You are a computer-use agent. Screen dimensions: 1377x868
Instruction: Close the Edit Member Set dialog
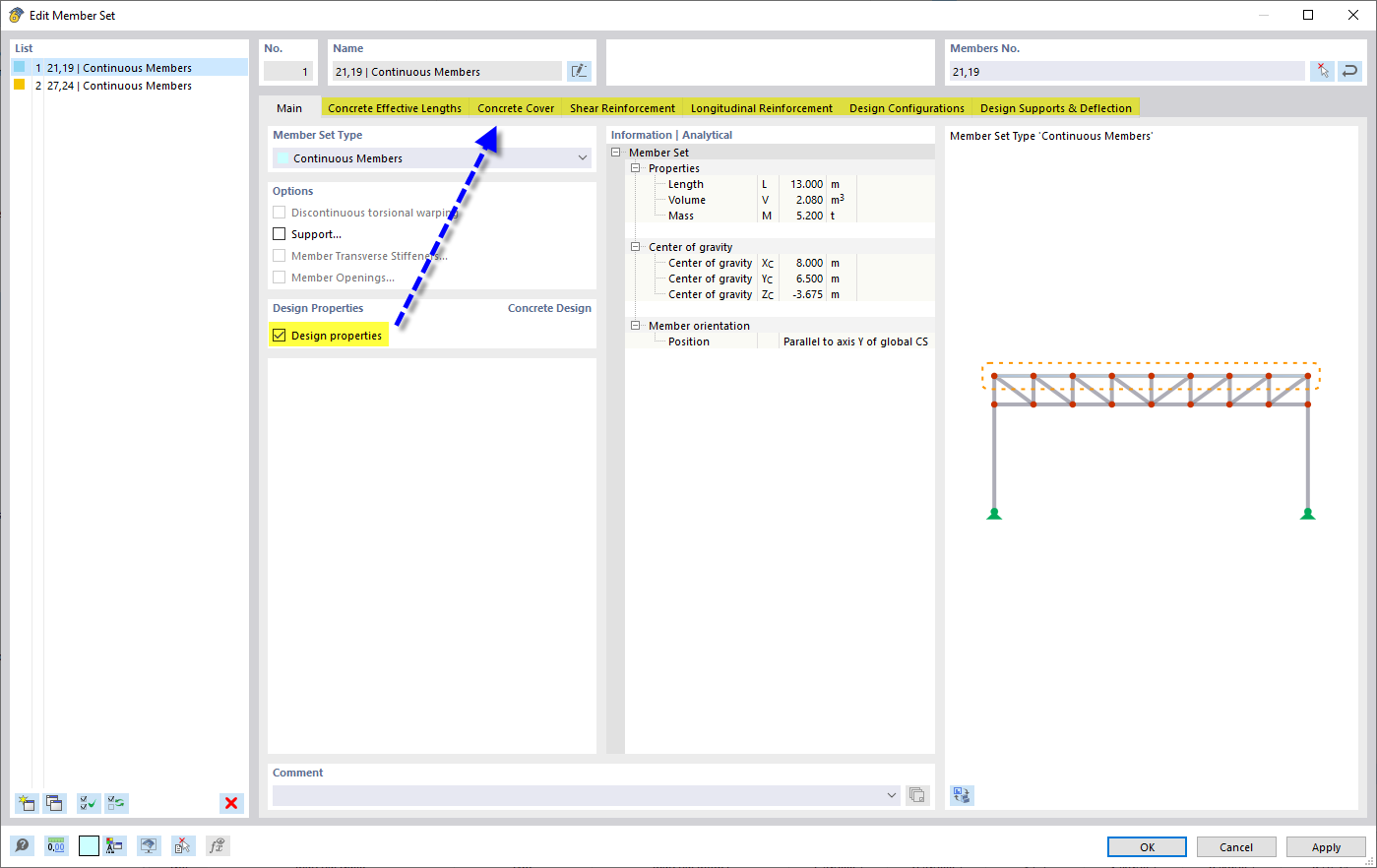coord(1353,15)
